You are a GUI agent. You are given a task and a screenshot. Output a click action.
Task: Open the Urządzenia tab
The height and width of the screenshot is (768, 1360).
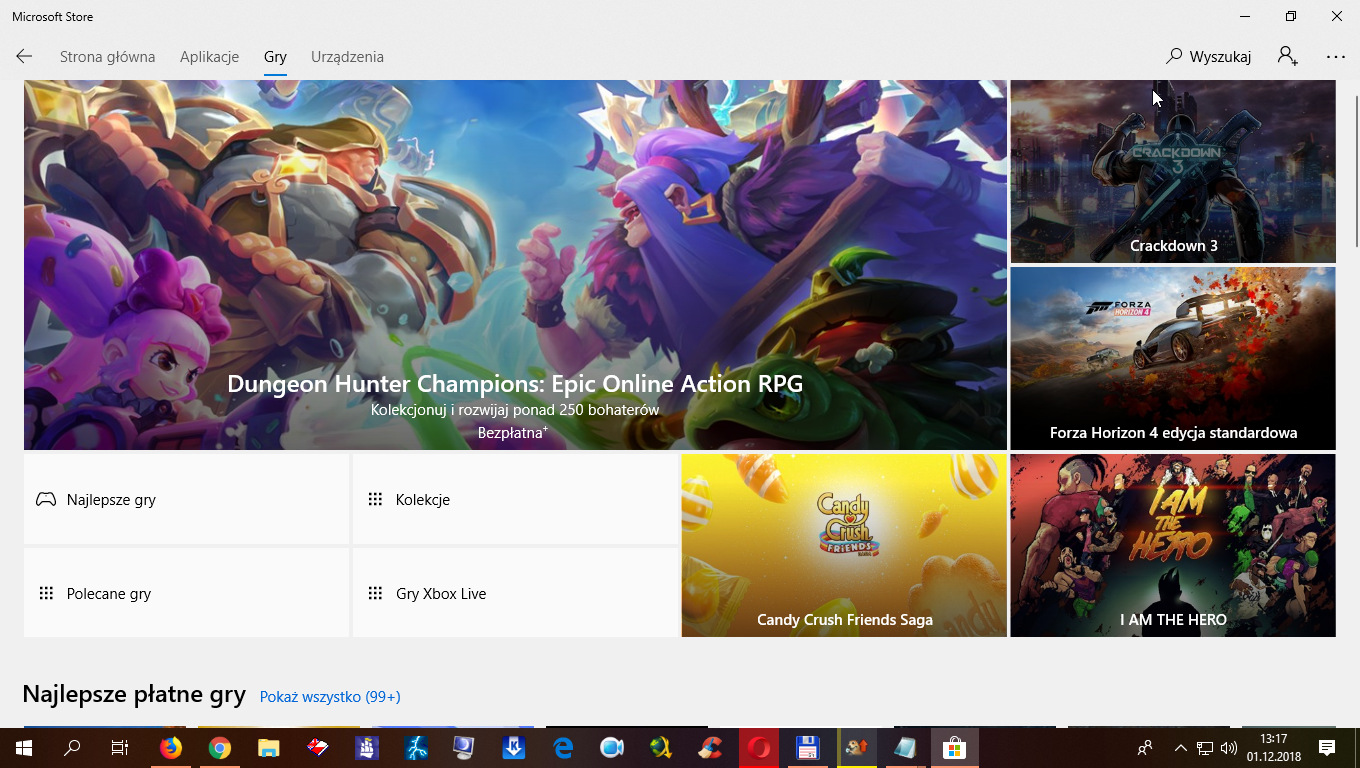point(347,57)
